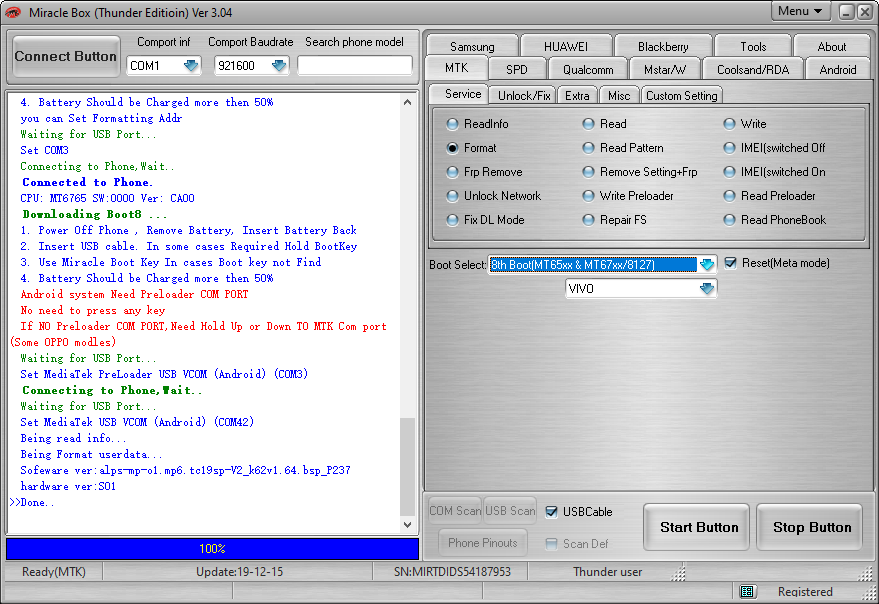Select IMEI(switched On) radio option
This screenshot has width=879, height=604.
tap(774, 172)
